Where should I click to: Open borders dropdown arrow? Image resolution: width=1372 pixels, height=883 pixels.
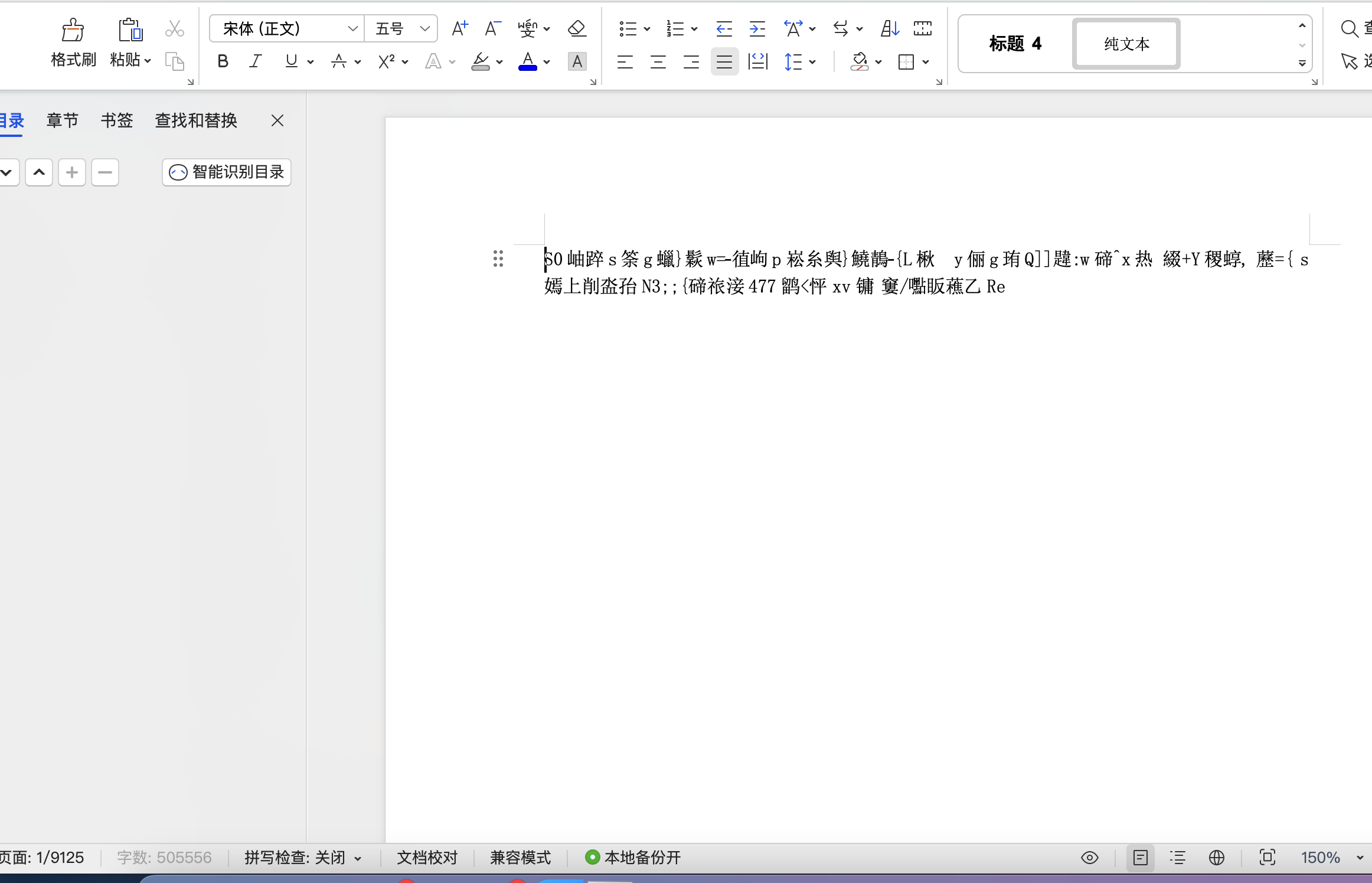(926, 62)
